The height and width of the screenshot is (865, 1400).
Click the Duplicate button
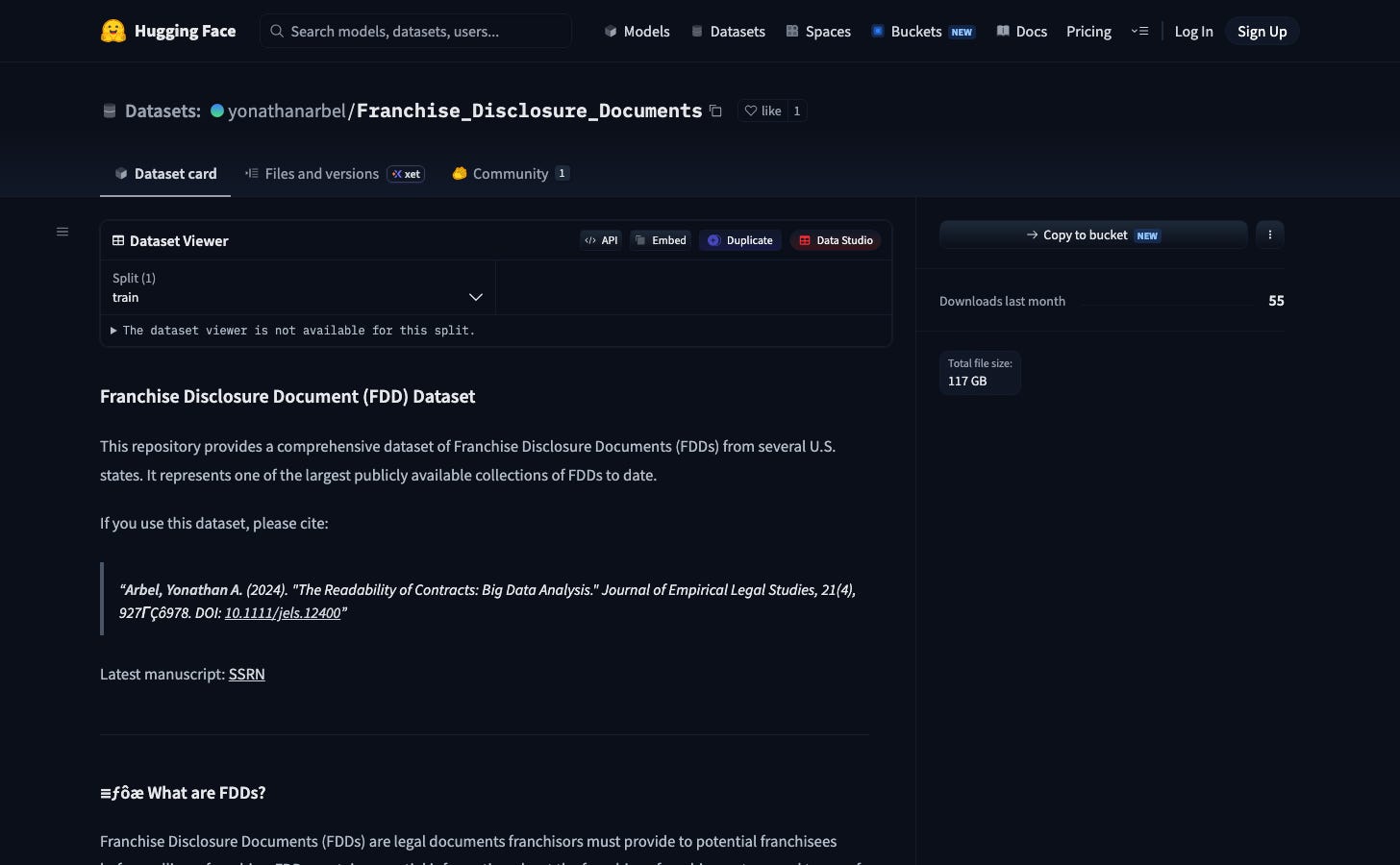point(739,240)
